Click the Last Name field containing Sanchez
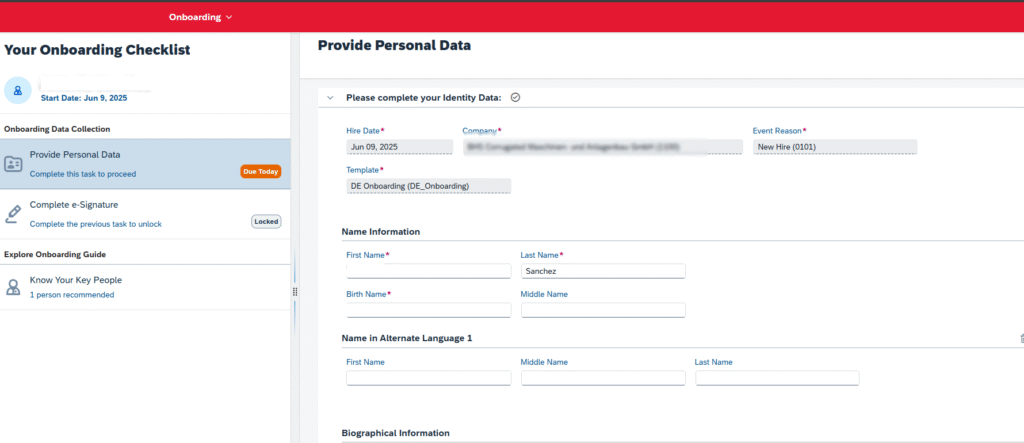Viewport: 1024px width, 443px height. coord(602,271)
